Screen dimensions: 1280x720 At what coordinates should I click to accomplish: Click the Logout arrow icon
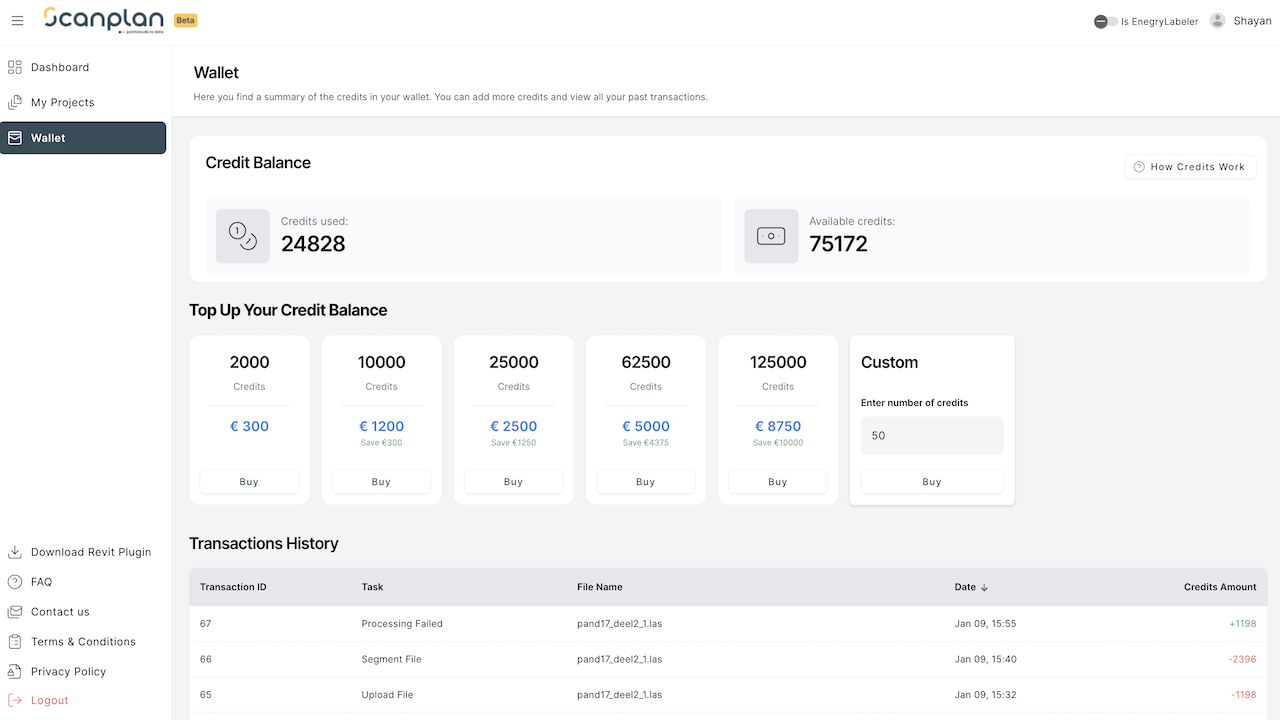coord(15,700)
